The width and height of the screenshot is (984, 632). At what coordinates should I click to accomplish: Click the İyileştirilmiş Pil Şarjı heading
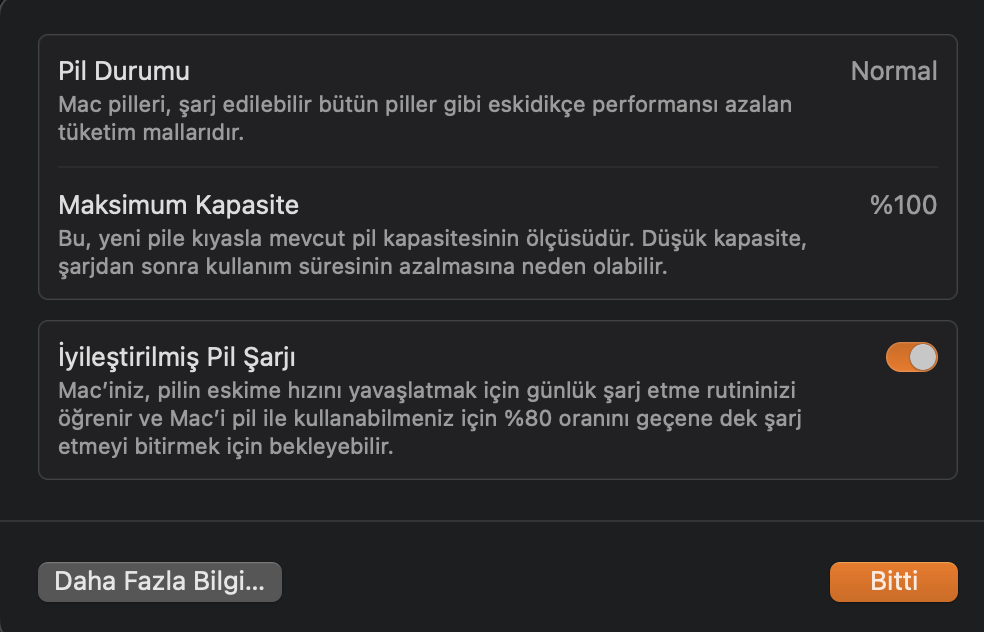177,357
